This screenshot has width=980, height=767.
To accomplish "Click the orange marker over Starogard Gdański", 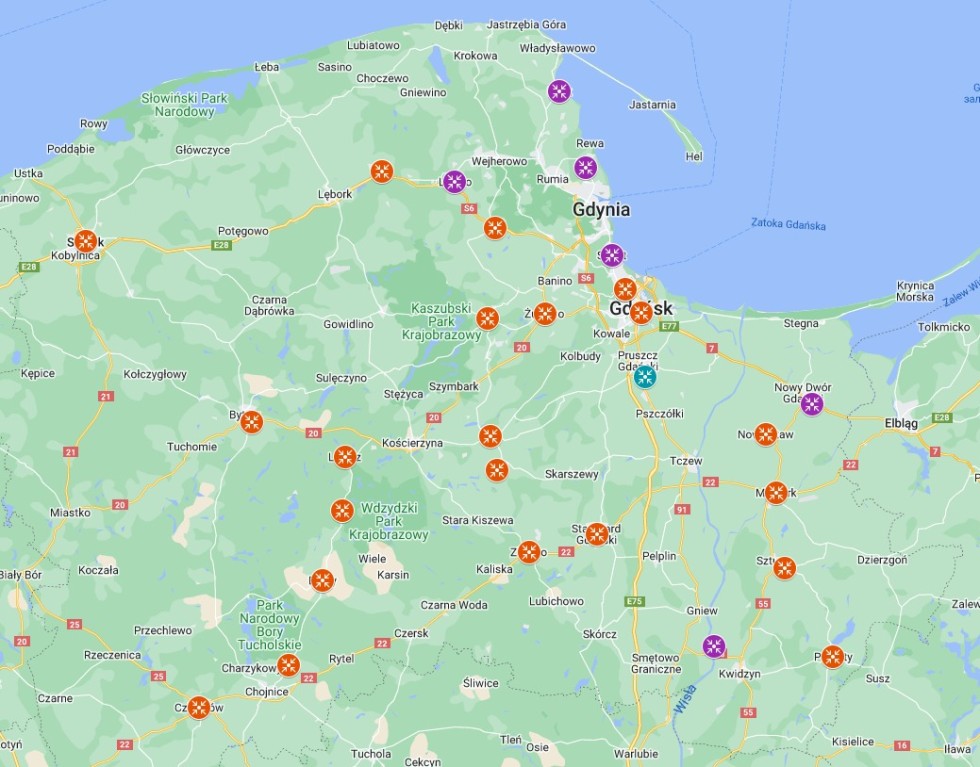I will (596, 534).
